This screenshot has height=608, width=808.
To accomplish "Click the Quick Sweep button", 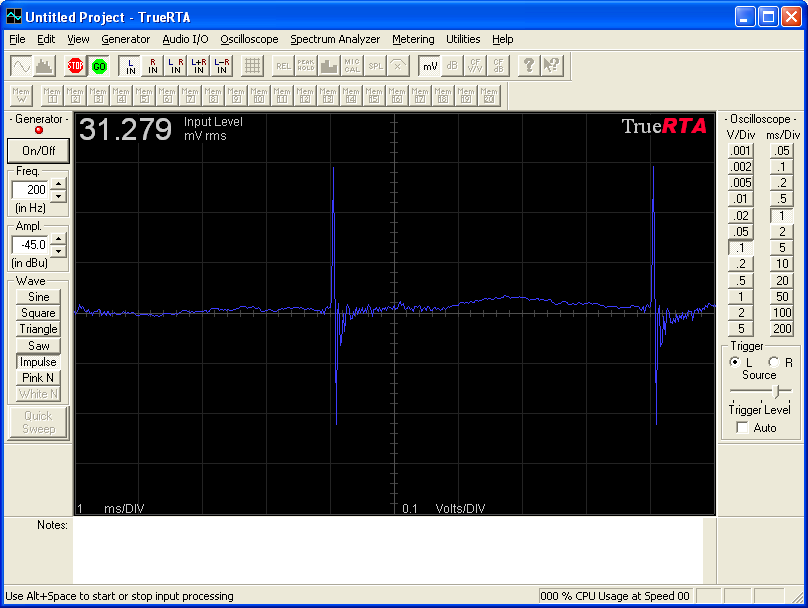I will tap(38, 423).
